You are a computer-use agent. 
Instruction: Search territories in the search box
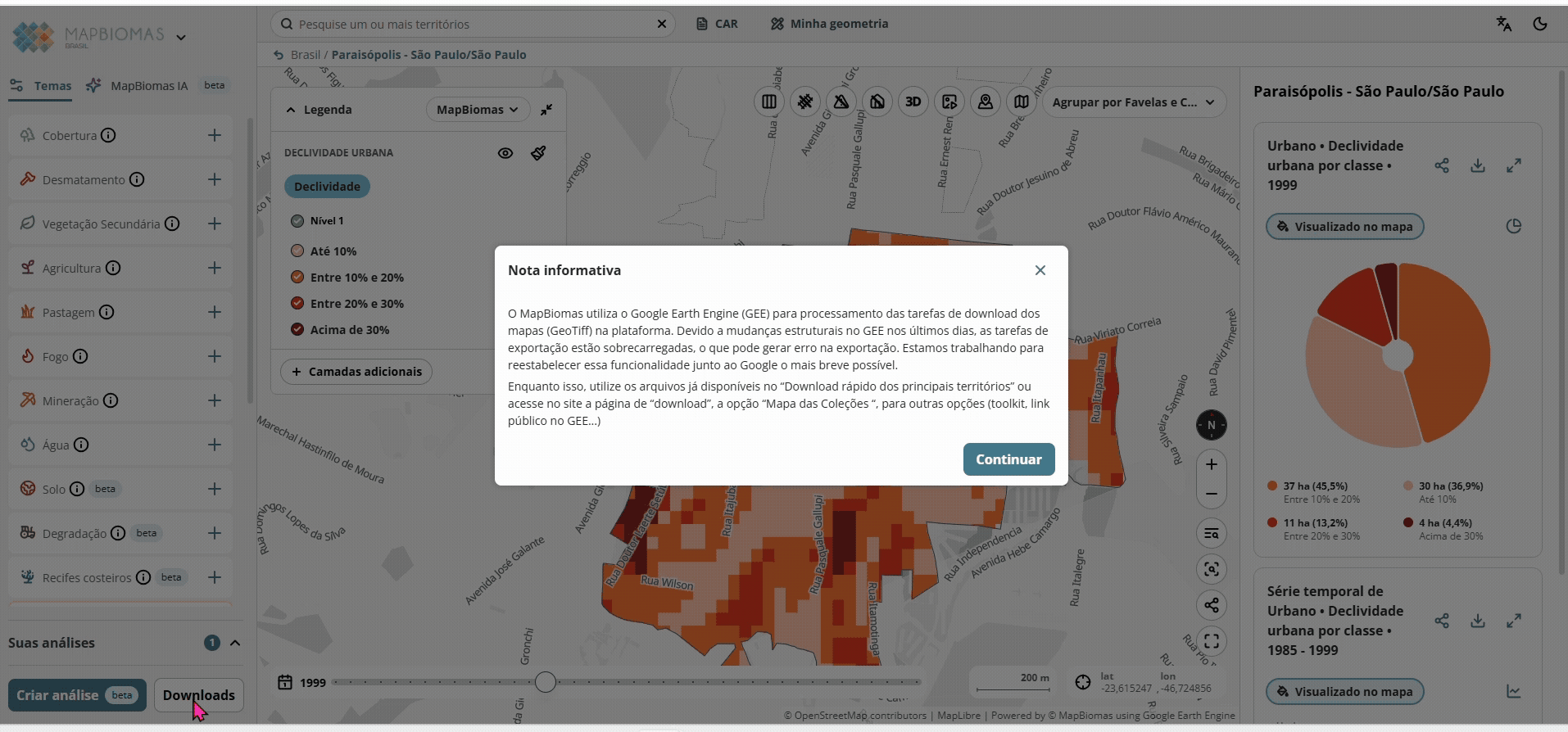point(473,24)
